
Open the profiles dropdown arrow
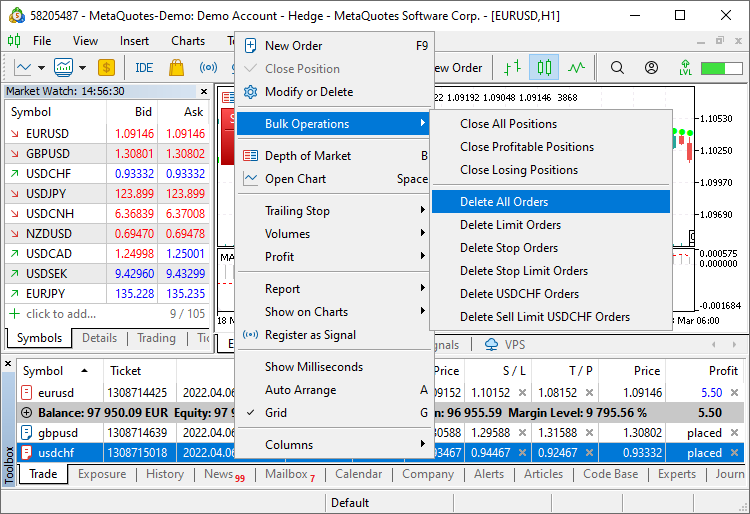82,68
